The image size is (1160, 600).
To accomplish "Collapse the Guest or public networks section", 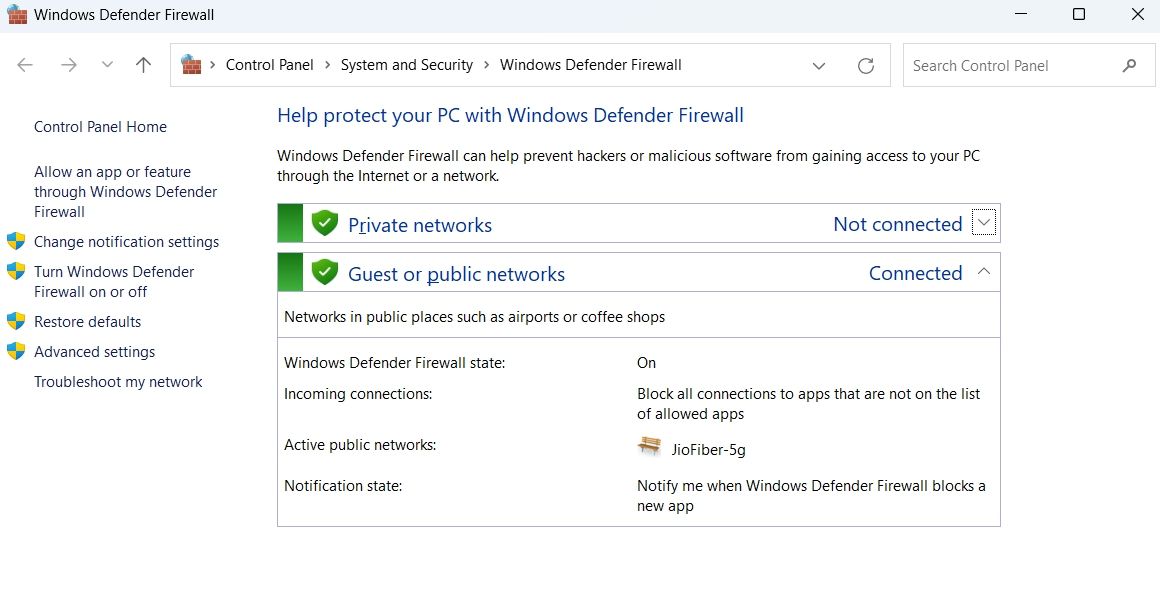I will coord(984,272).
